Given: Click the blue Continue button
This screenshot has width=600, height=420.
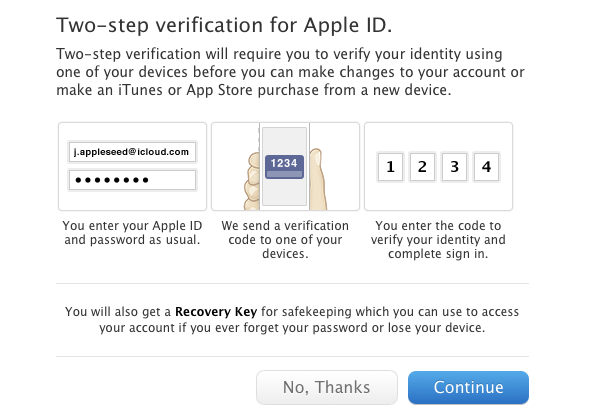Looking at the screenshot, I should click(468, 388).
